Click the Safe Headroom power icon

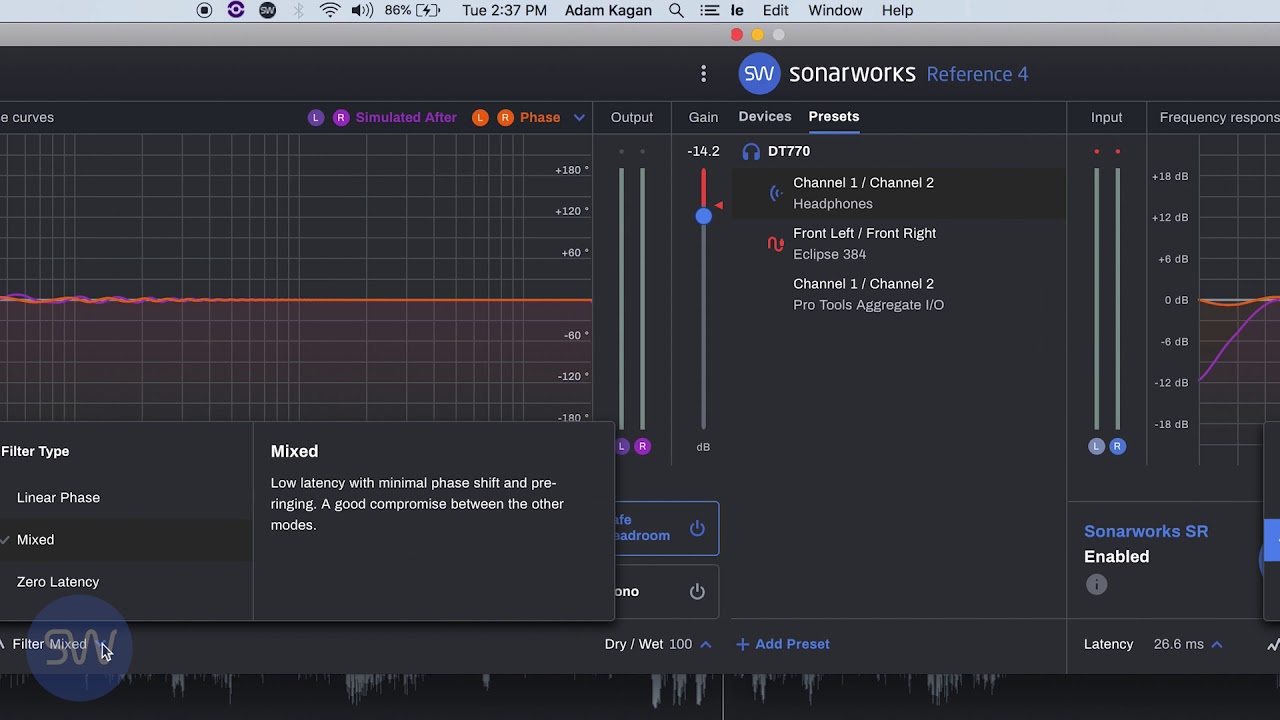(x=697, y=528)
